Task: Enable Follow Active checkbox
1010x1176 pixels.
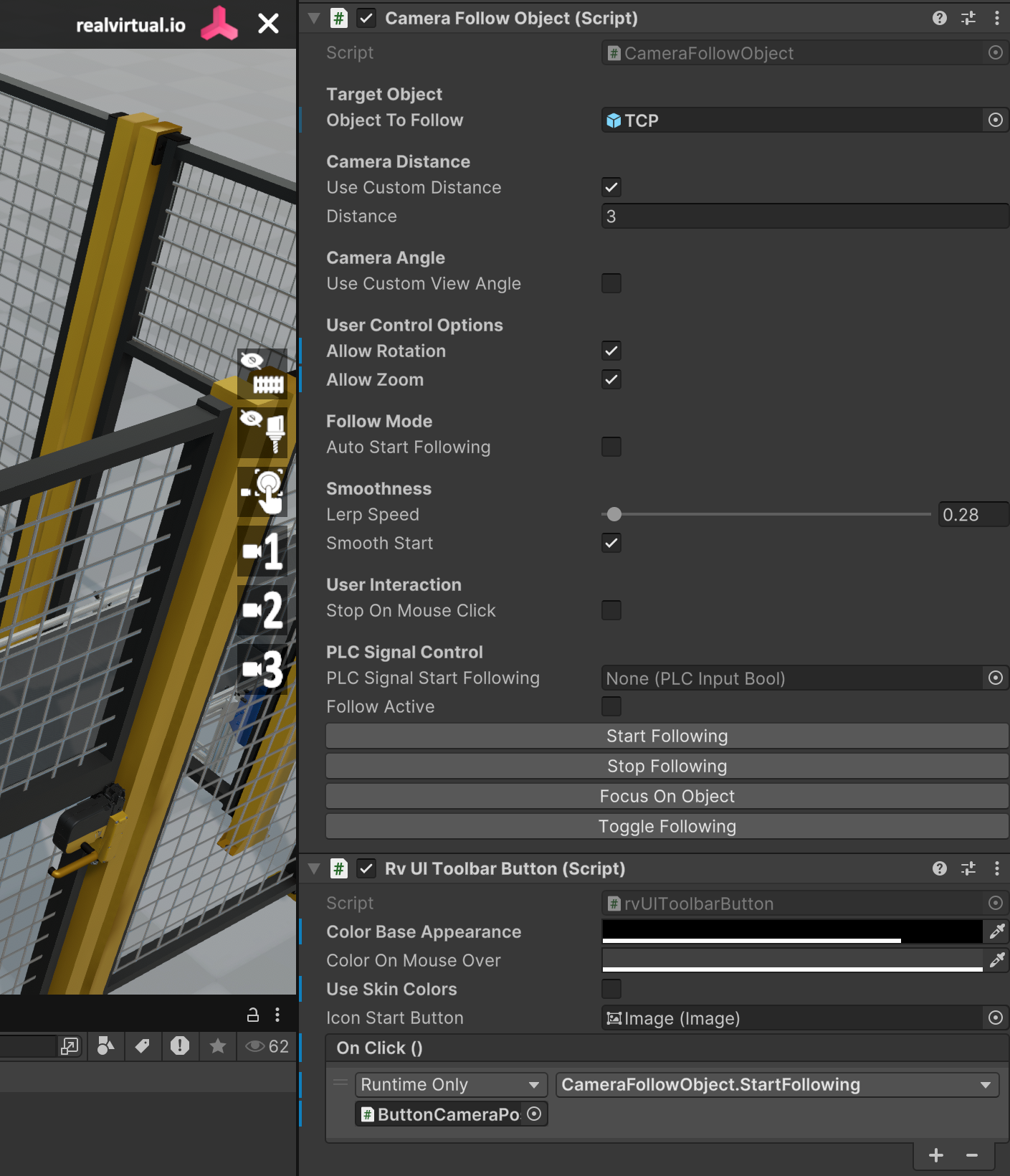Action: tap(611, 706)
